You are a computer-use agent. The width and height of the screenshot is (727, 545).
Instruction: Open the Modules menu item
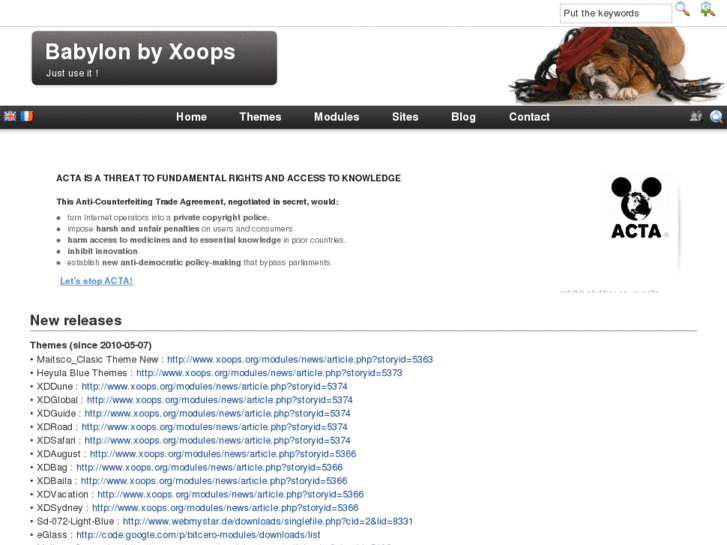(x=337, y=117)
